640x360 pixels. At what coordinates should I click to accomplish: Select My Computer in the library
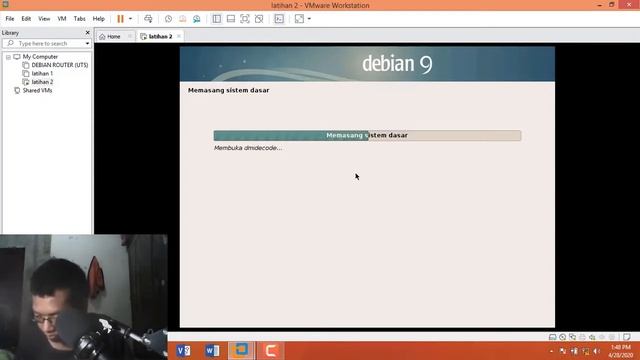click(x=40, y=57)
